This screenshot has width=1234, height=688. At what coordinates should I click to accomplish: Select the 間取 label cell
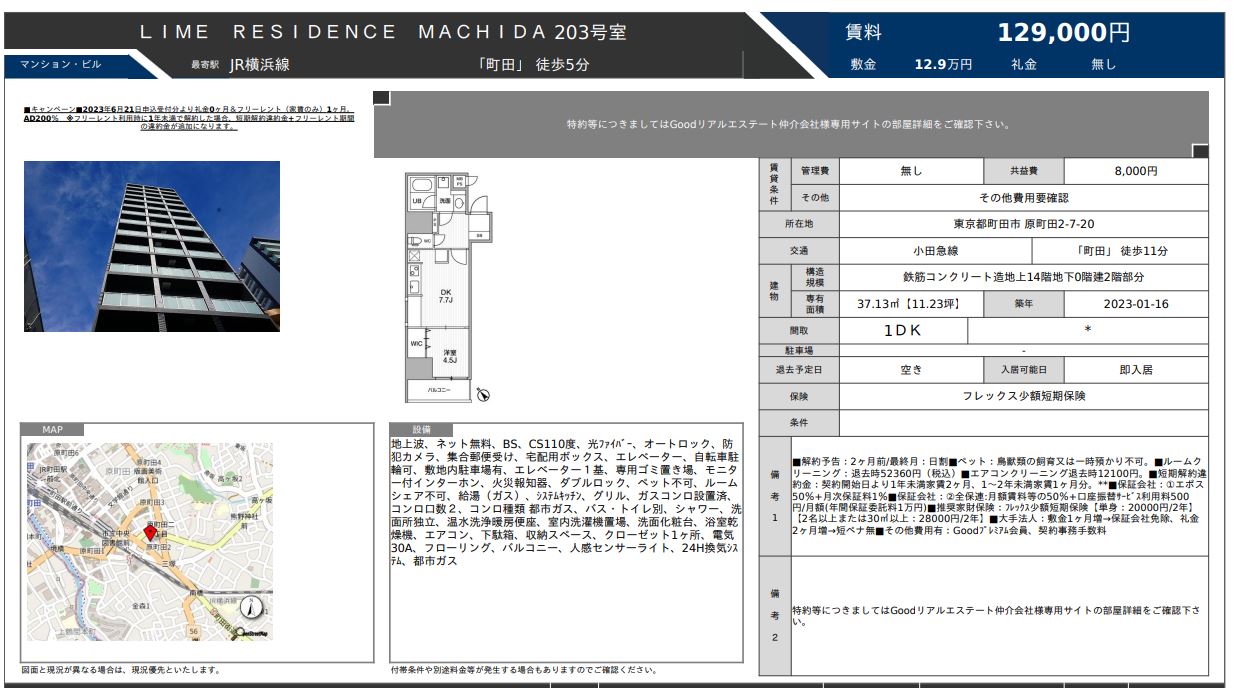pyautogui.click(x=798, y=330)
